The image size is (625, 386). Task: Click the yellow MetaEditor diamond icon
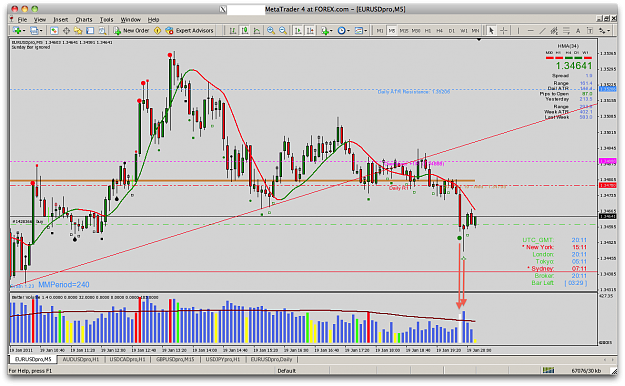[157, 30]
